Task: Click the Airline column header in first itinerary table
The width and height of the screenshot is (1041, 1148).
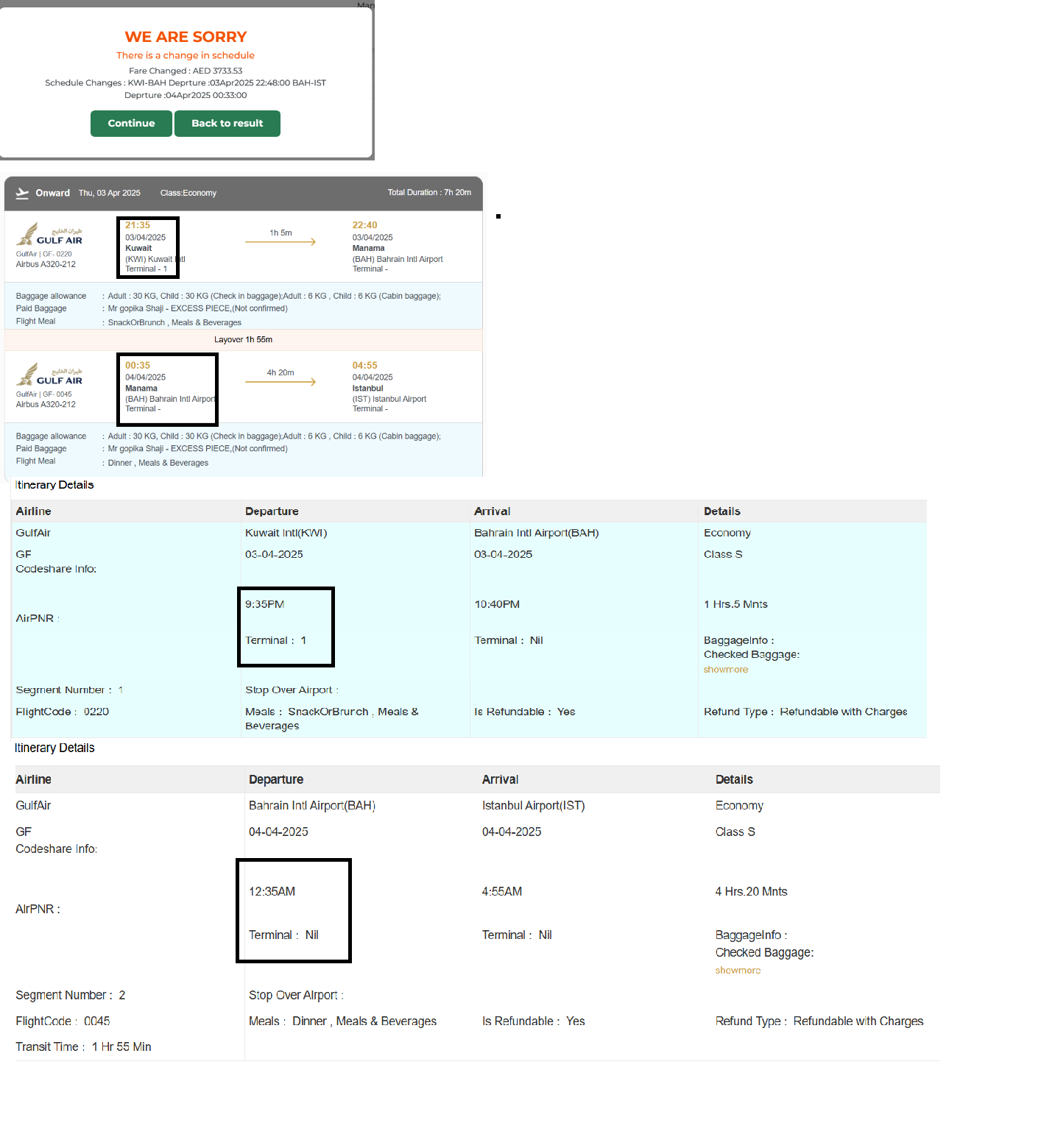Action: pyautogui.click(x=34, y=511)
